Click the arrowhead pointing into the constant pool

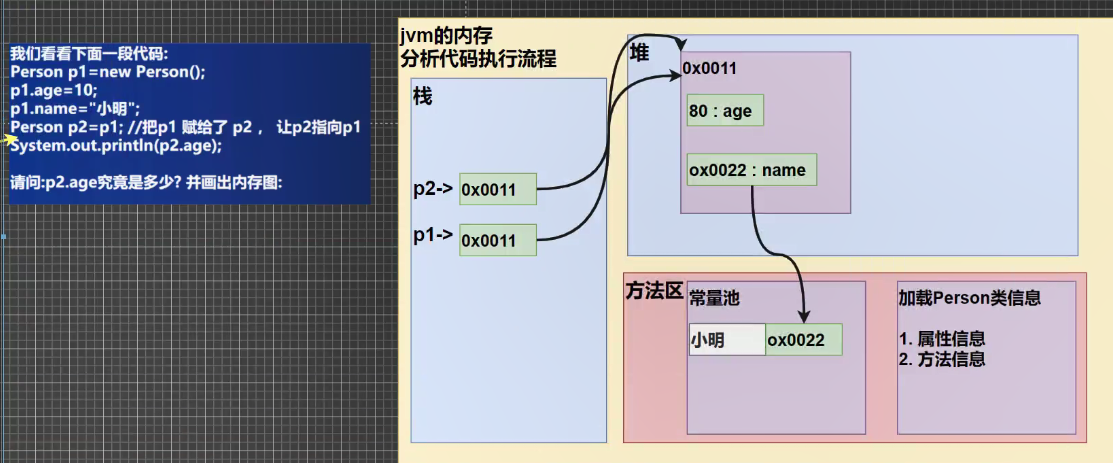coord(805,315)
